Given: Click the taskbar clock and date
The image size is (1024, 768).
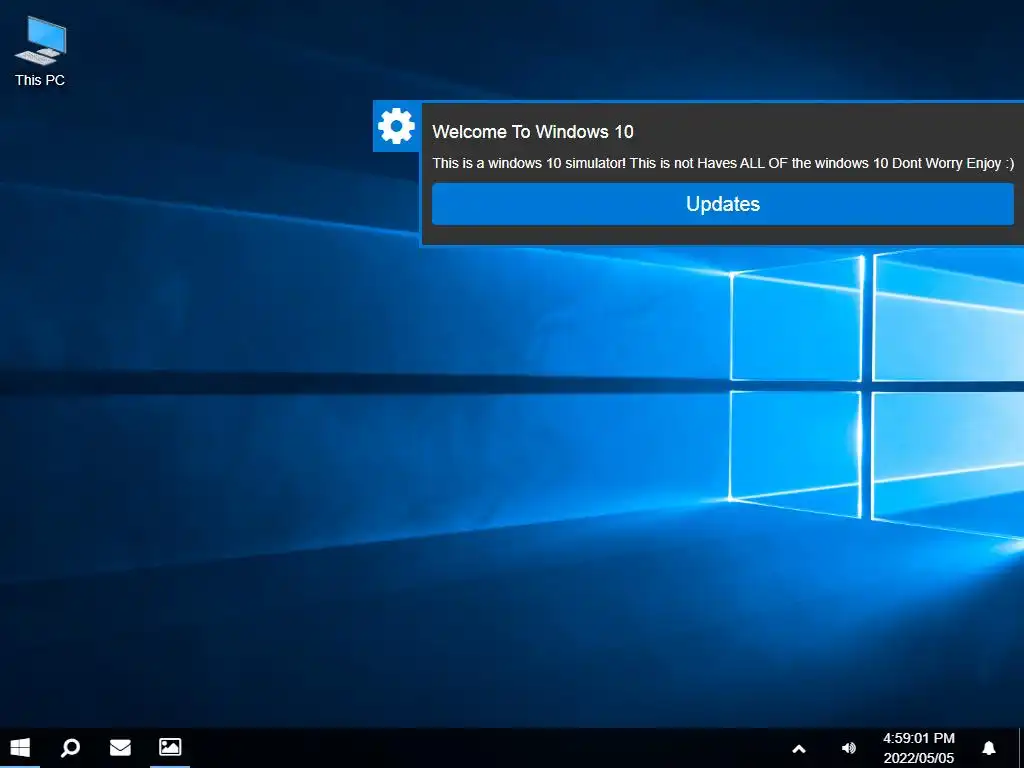Looking at the screenshot, I should pyautogui.click(x=919, y=748).
